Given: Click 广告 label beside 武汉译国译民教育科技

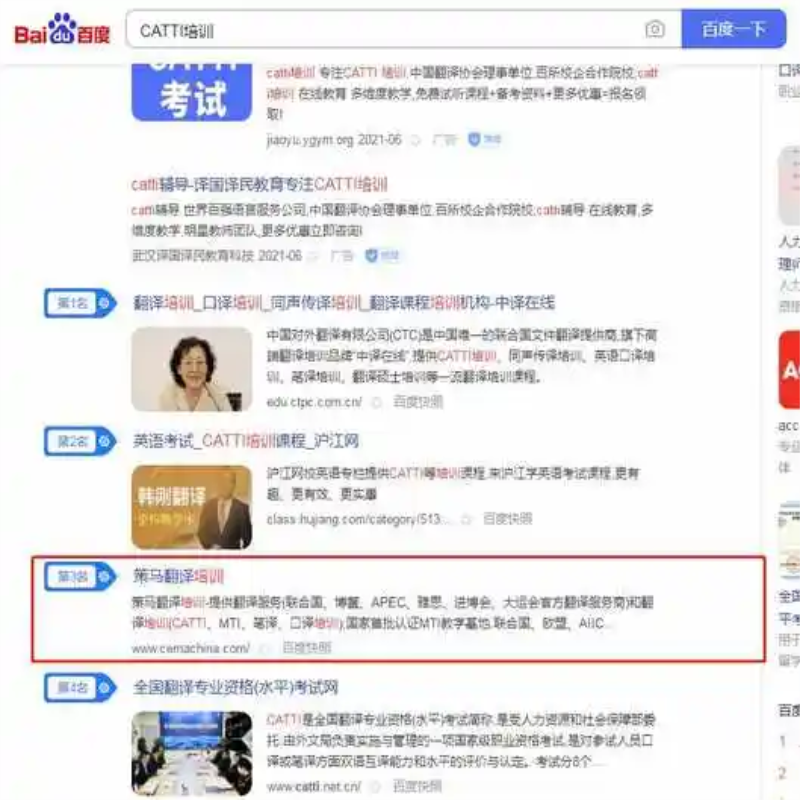Looking at the screenshot, I should (342, 255).
